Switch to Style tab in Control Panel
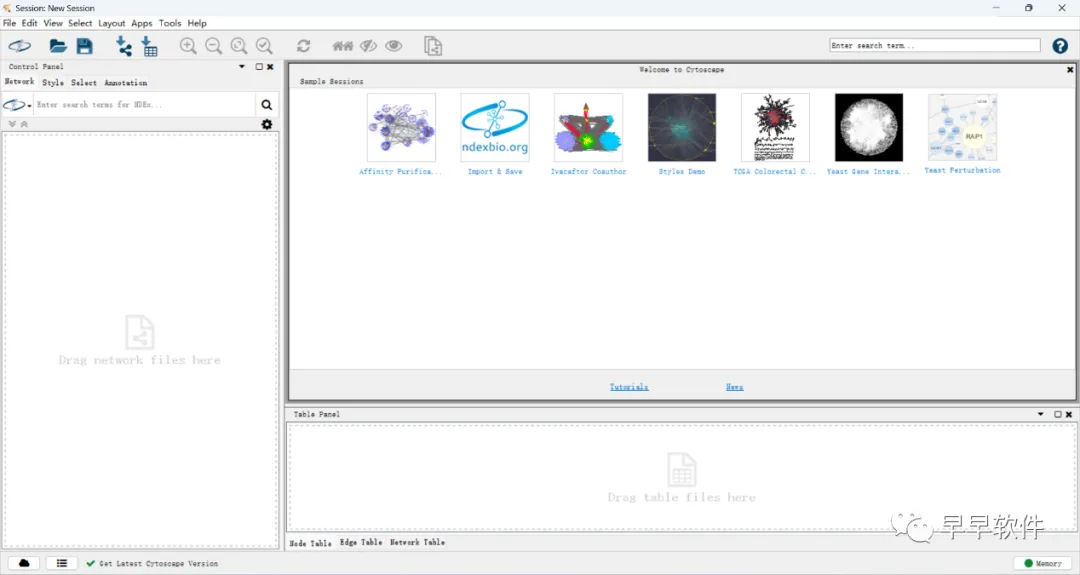The height and width of the screenshot is (575, 1080). pyautogui.click(x=53, y=83)
